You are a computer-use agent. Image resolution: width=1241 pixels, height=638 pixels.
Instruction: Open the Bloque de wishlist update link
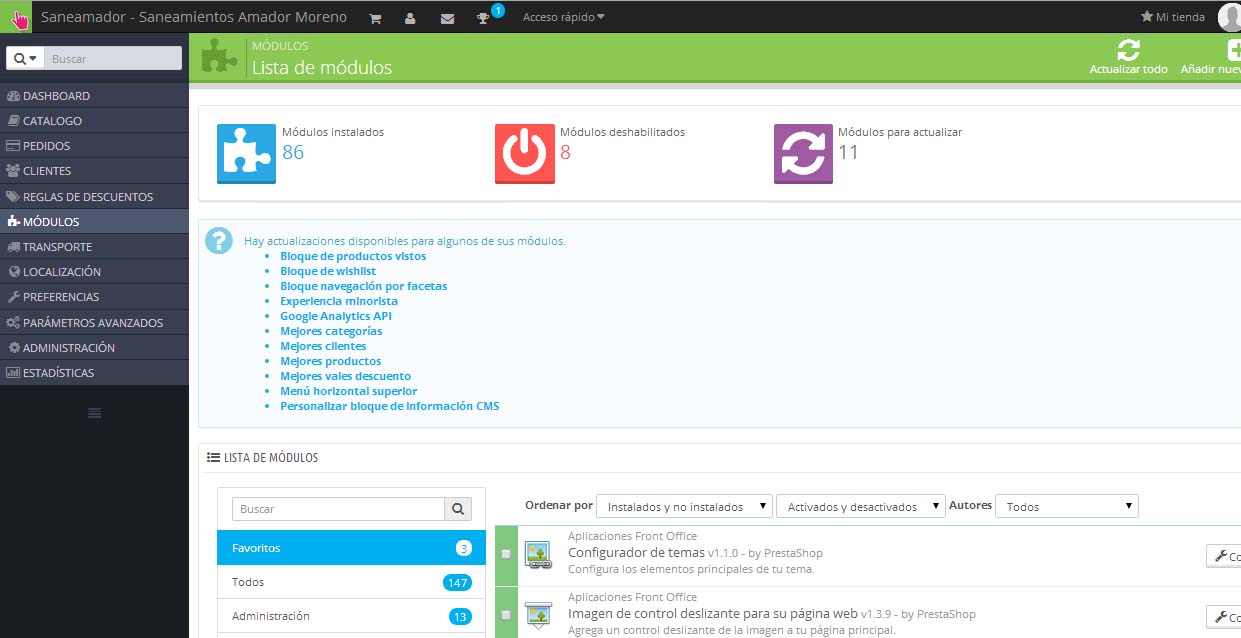328,271
